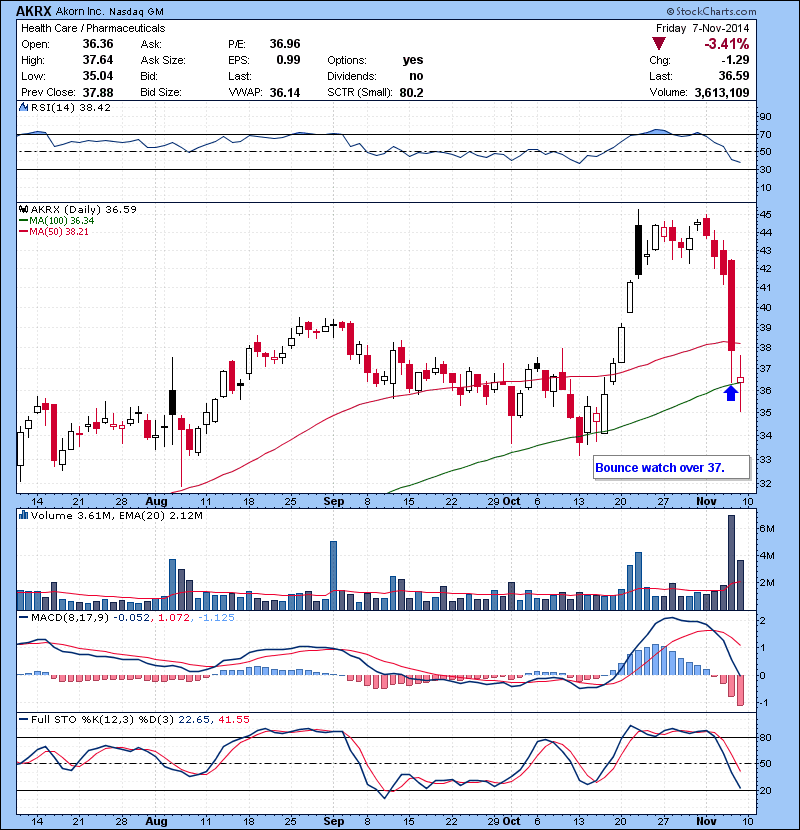Click the Nasdaq GM exchange label

coord(137,12)
